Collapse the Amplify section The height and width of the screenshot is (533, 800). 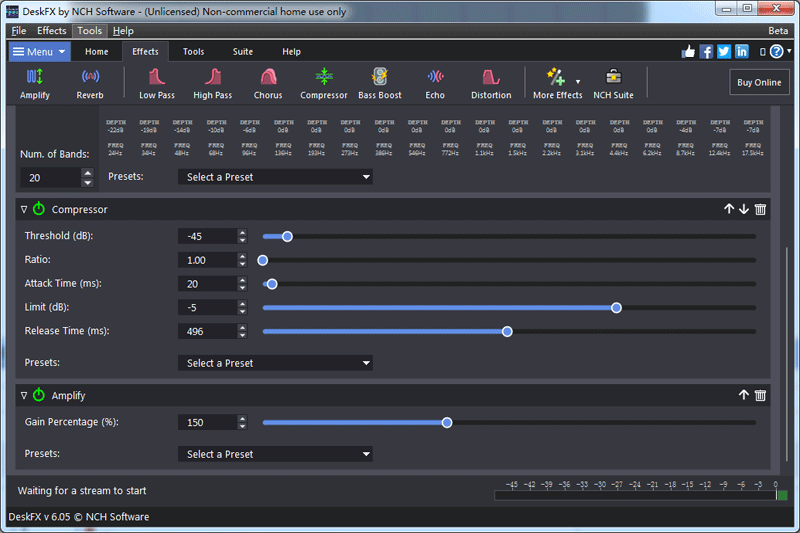23,396
